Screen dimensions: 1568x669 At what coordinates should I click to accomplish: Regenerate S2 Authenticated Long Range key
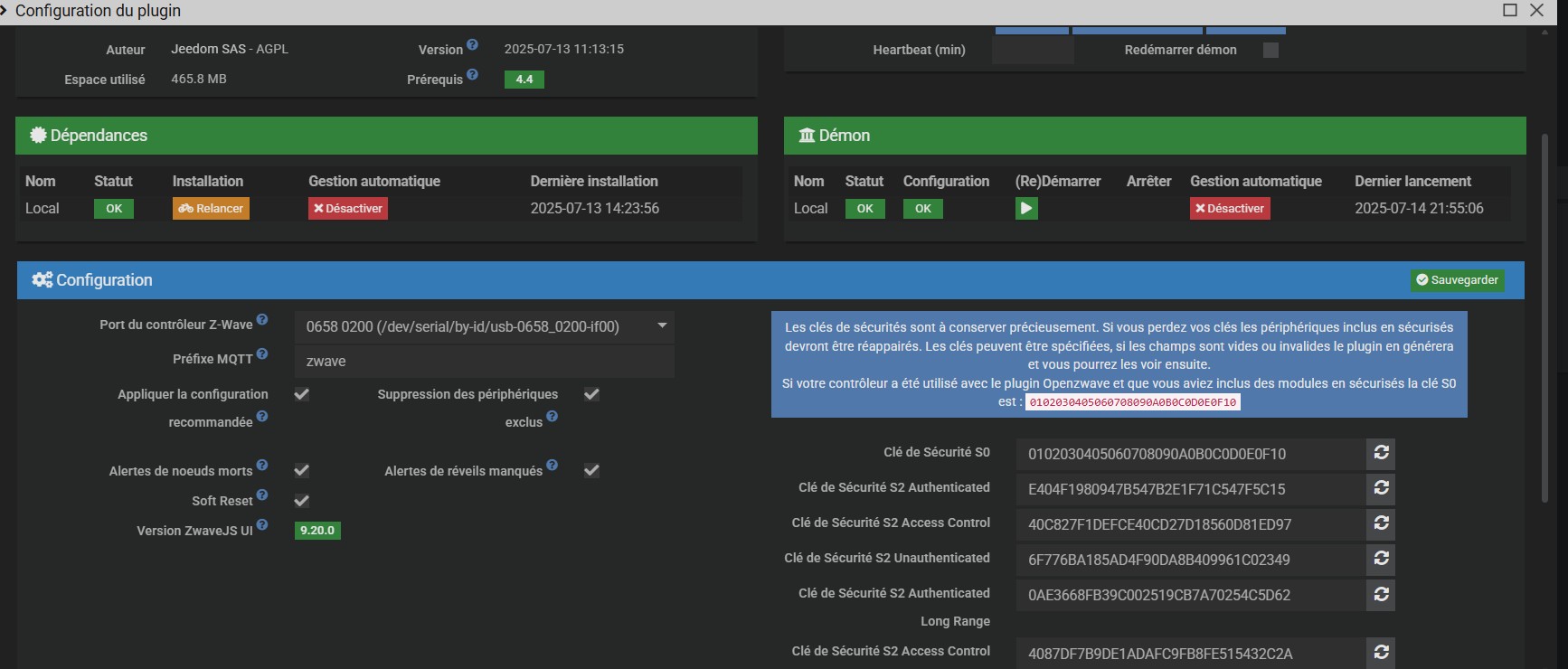[1381, 594]
